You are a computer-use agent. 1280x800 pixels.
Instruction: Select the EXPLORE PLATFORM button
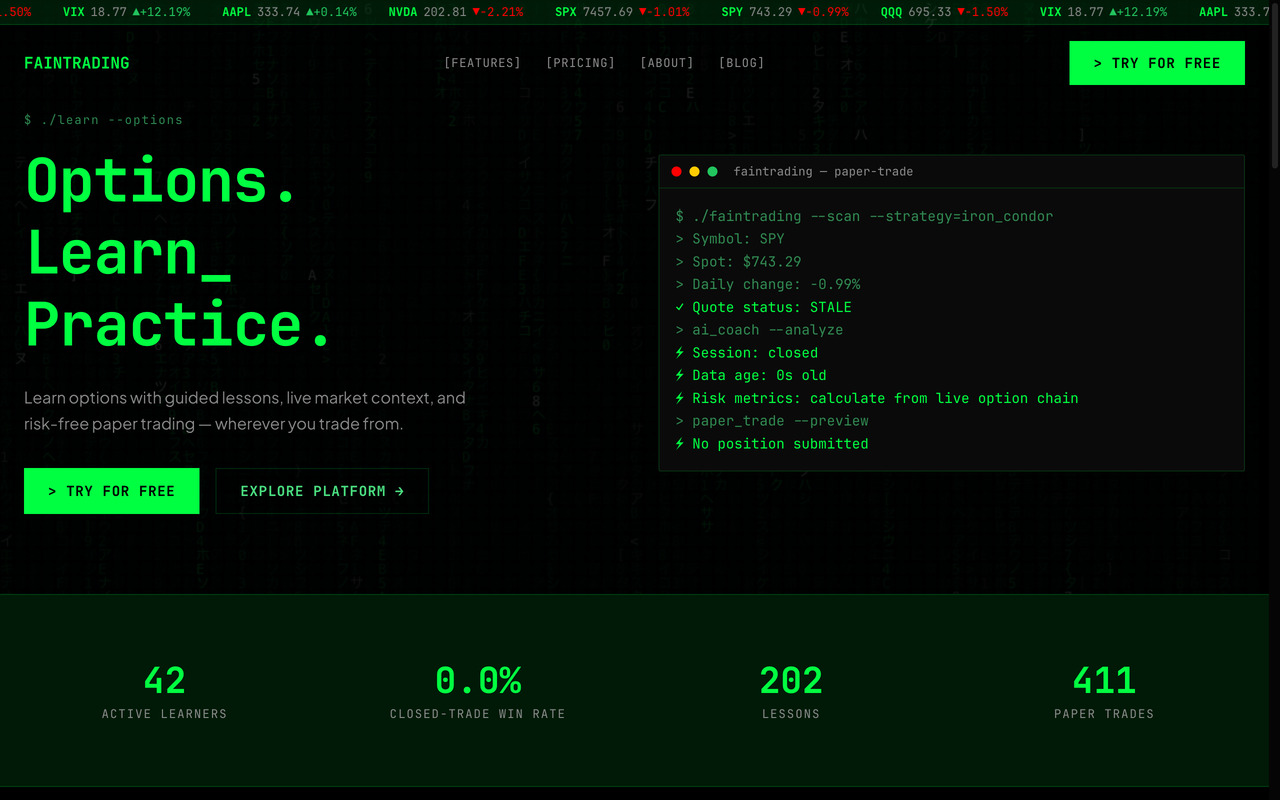point(322,491)
